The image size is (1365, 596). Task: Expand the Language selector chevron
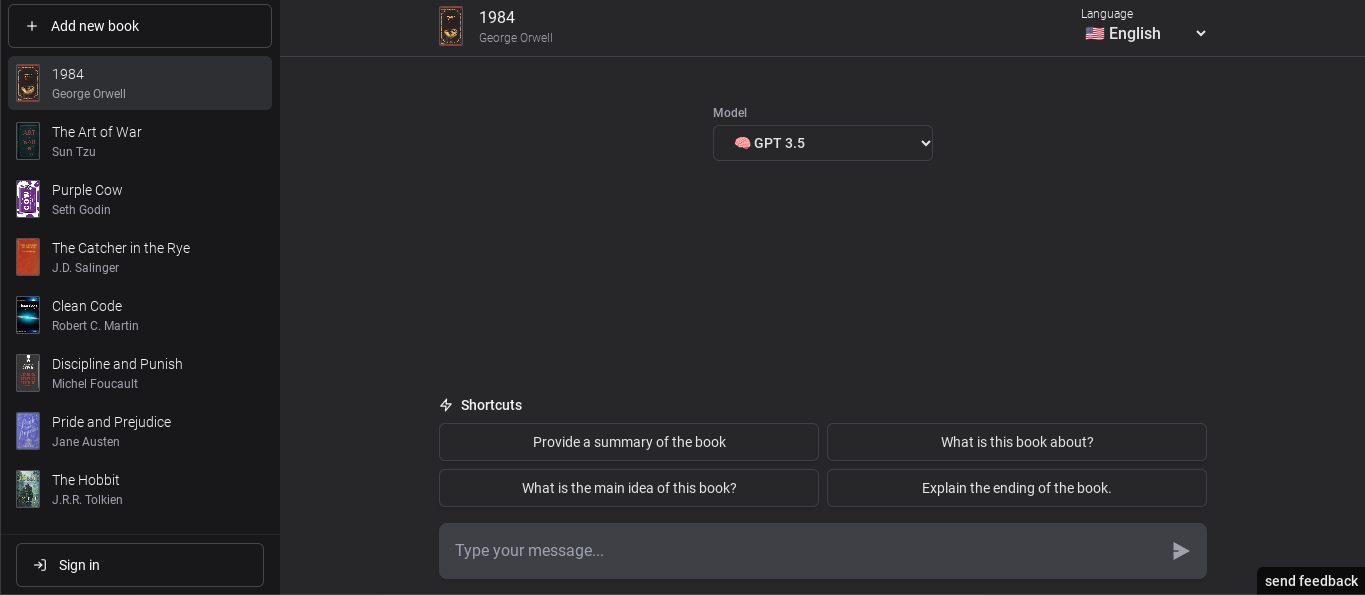click(1200, 33)
